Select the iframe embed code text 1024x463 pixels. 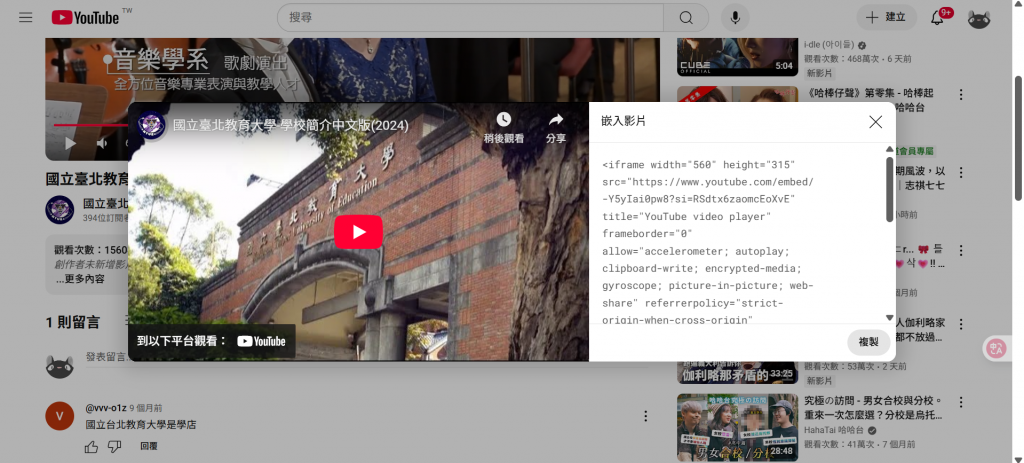click(708, 242)
